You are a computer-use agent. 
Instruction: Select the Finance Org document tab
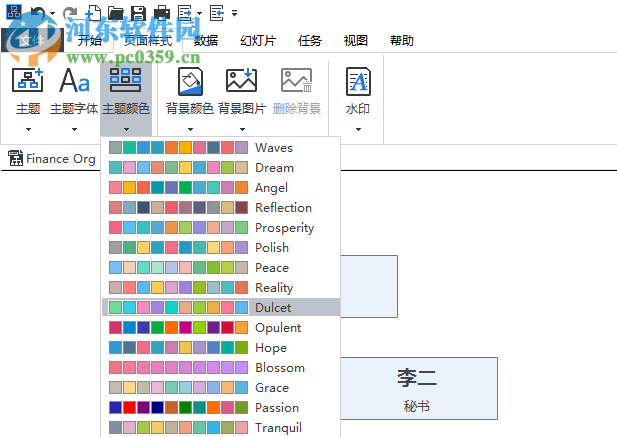pos(52,159)
